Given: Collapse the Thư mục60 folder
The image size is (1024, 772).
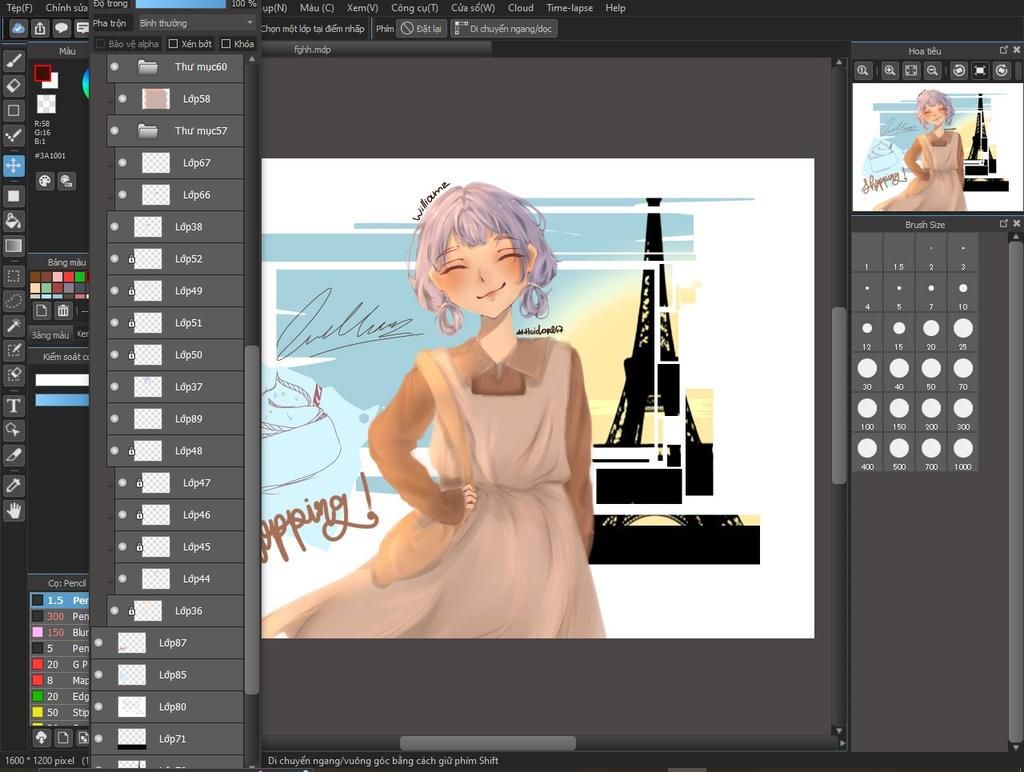Looking at the screenshot, I should (148, 67).
